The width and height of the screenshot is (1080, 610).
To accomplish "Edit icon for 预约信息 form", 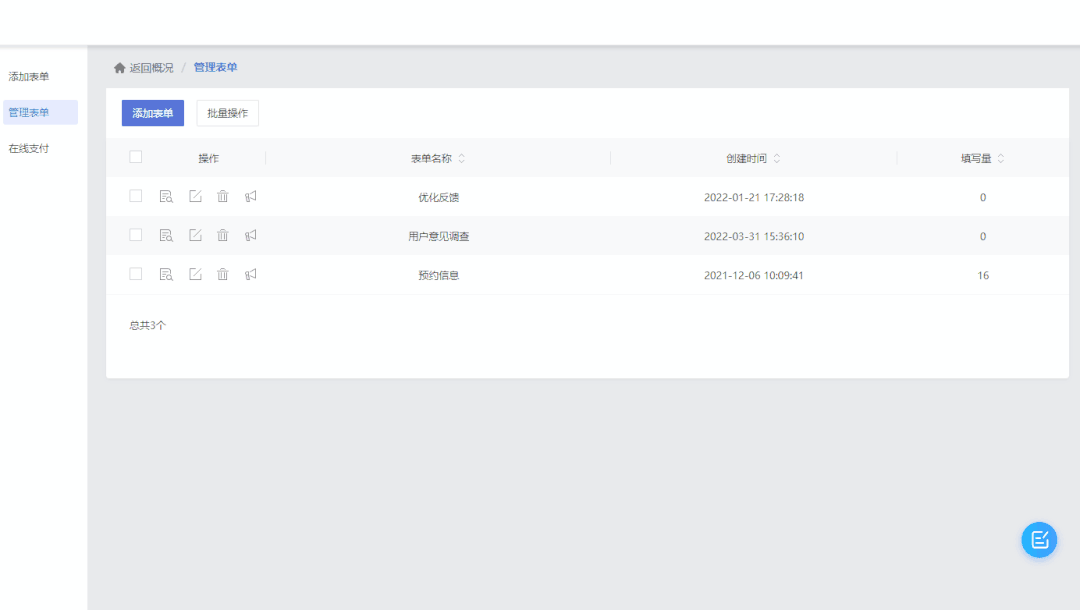I will click(196, 274).
